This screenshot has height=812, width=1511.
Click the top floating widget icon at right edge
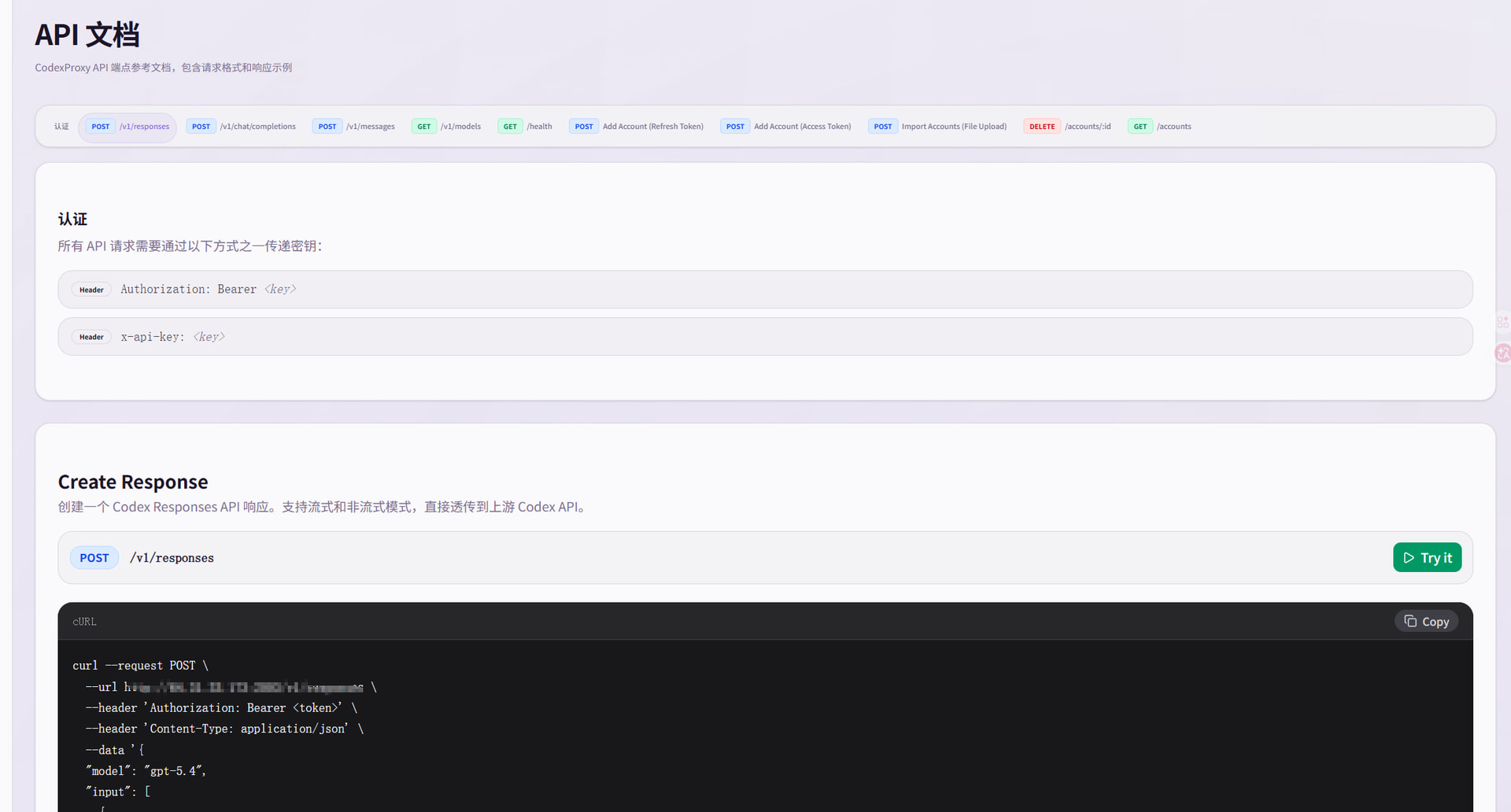tap(1502, 322)
